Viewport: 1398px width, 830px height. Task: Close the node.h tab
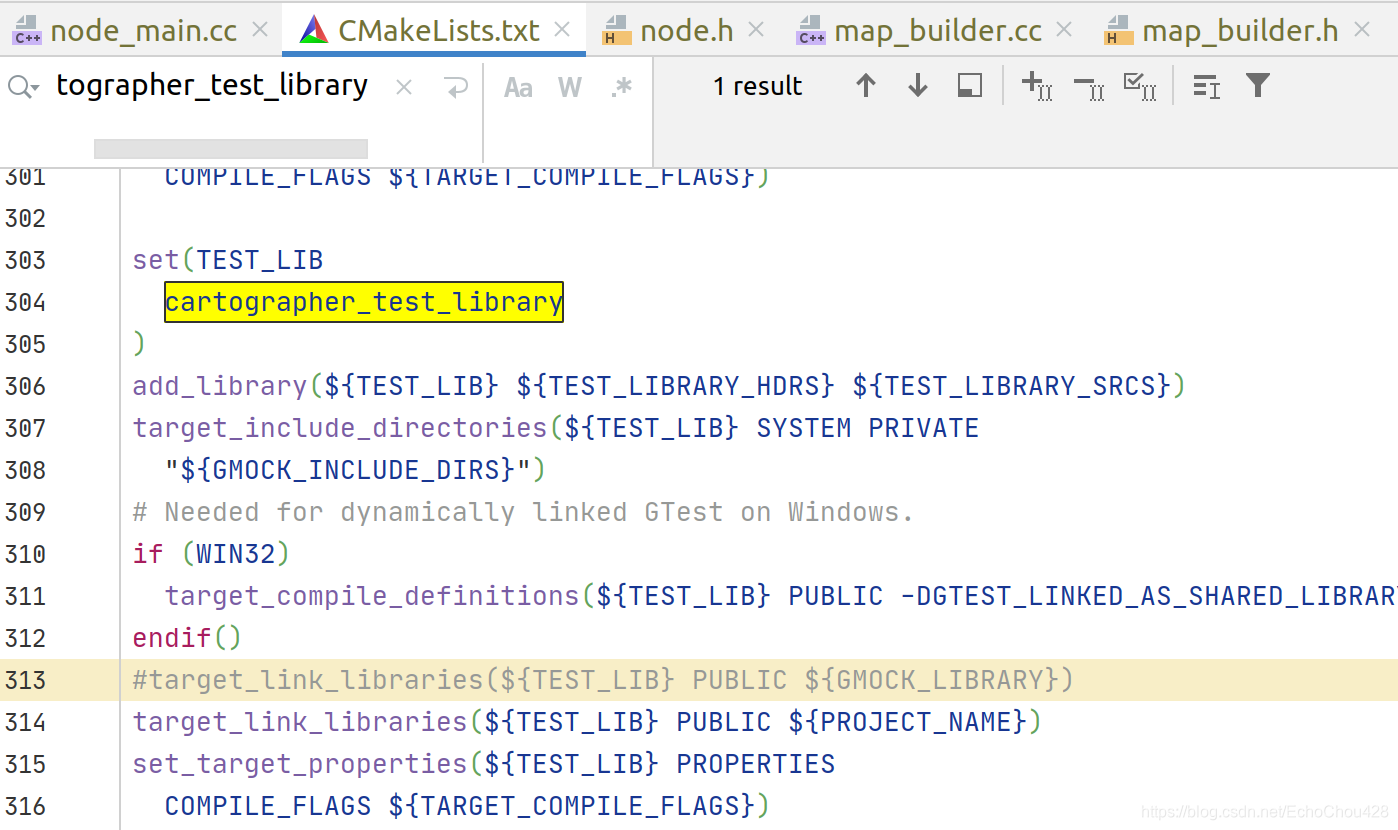click(x=756, y=30)
